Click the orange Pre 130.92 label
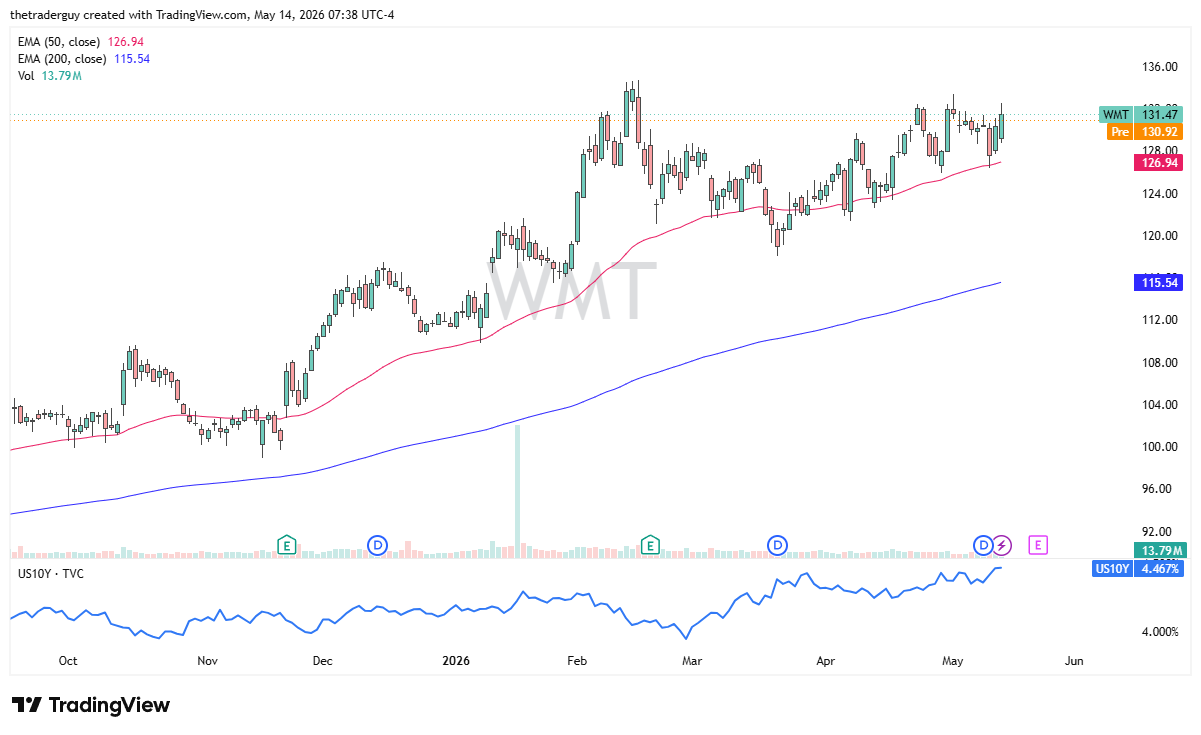The width and height of the screenshot is (1201, 735). tap(1145, 131)
